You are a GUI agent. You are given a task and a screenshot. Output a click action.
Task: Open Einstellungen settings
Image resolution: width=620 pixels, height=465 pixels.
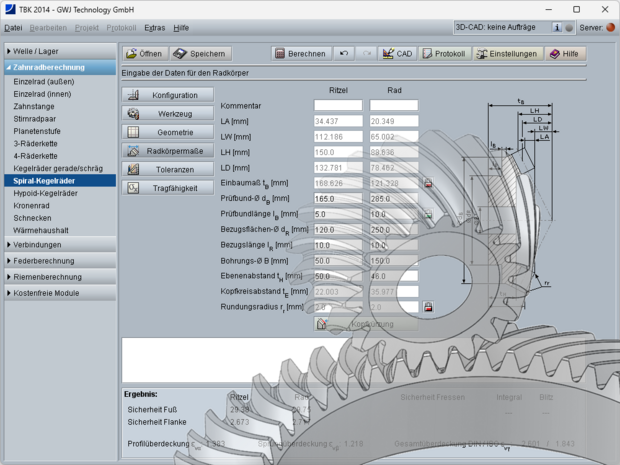pyautogui.click(x=505, y=53)
